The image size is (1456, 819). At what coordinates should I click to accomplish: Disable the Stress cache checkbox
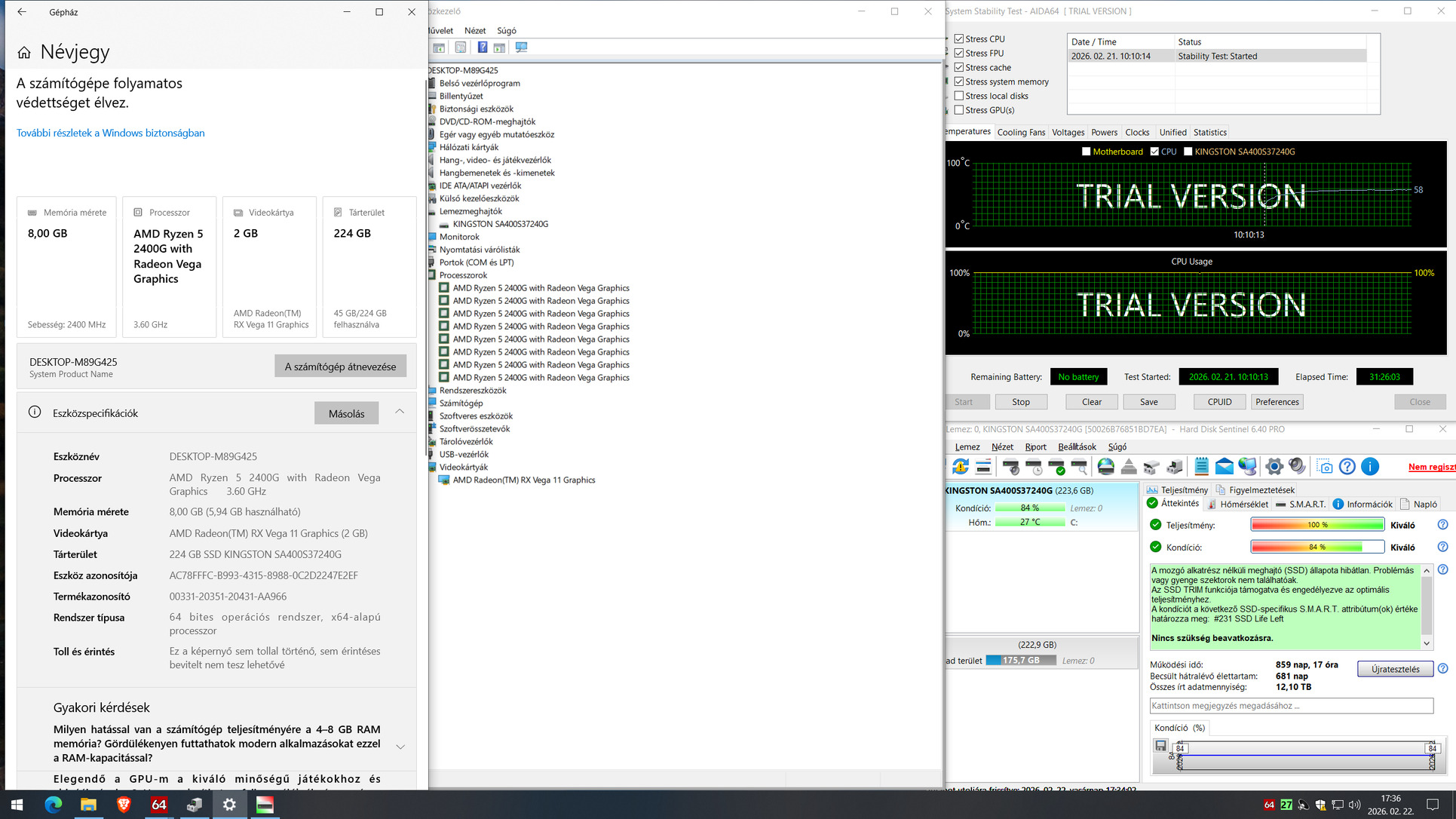pos(959,67)
